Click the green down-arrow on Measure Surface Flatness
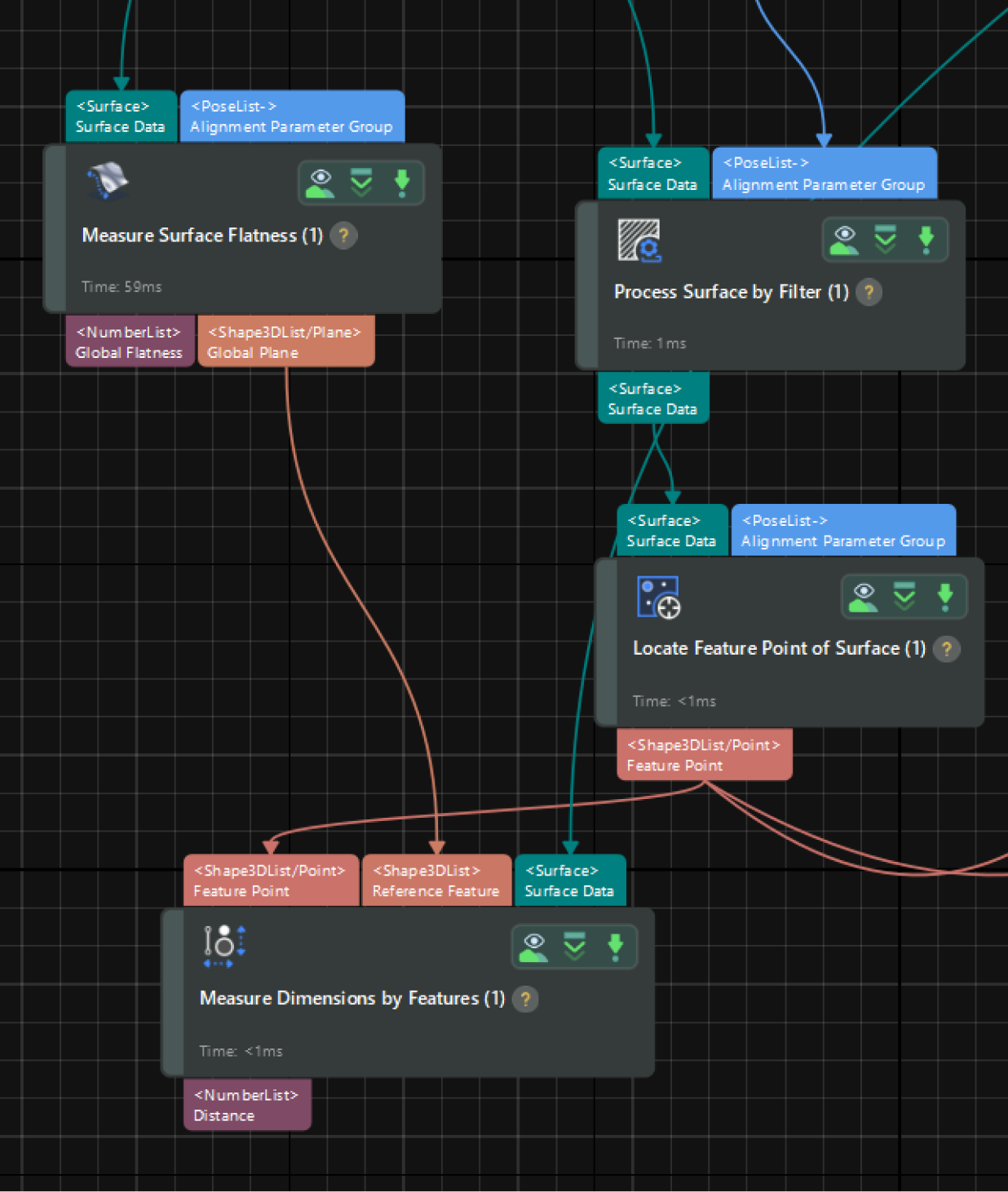 (402, 183)
